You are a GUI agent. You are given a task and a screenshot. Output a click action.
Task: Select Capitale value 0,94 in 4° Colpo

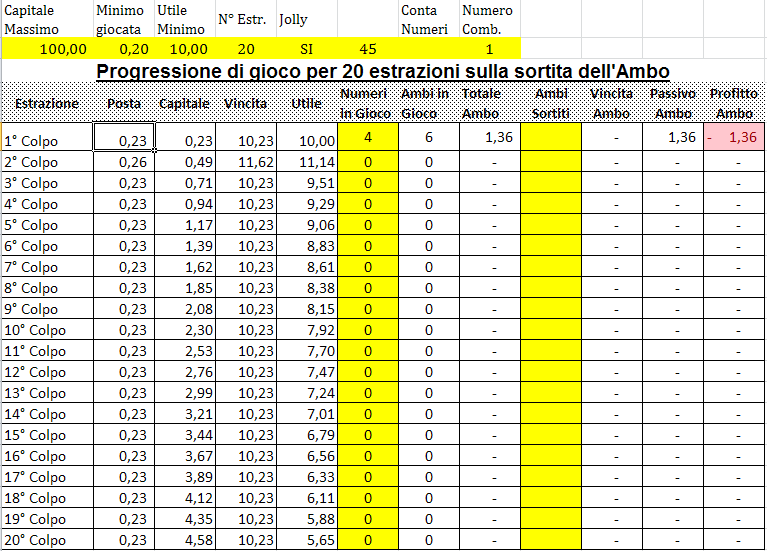tap(185, 204)
